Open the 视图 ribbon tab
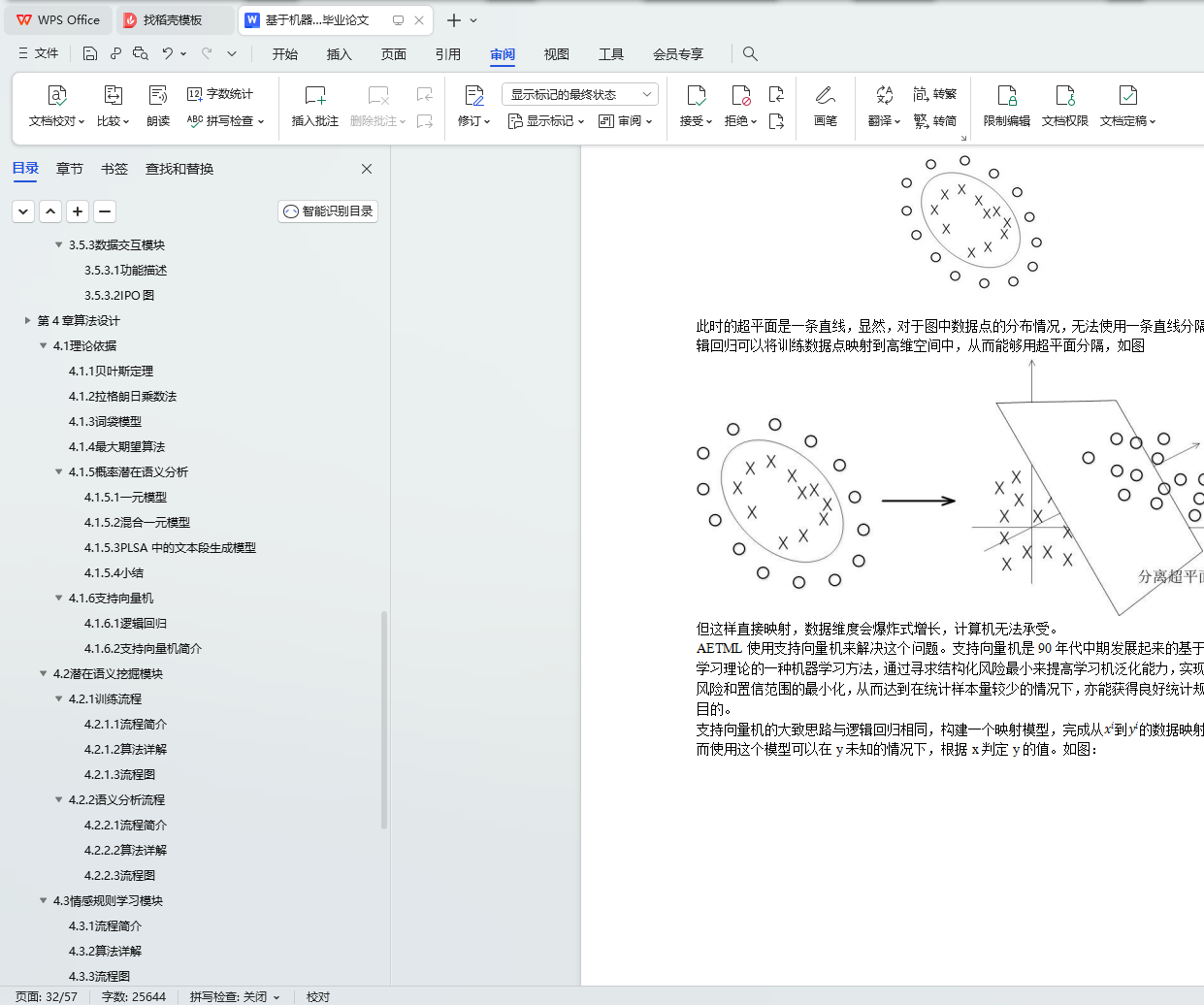Viewport: 1204px width, 1005px height. [x=557, y=54]
